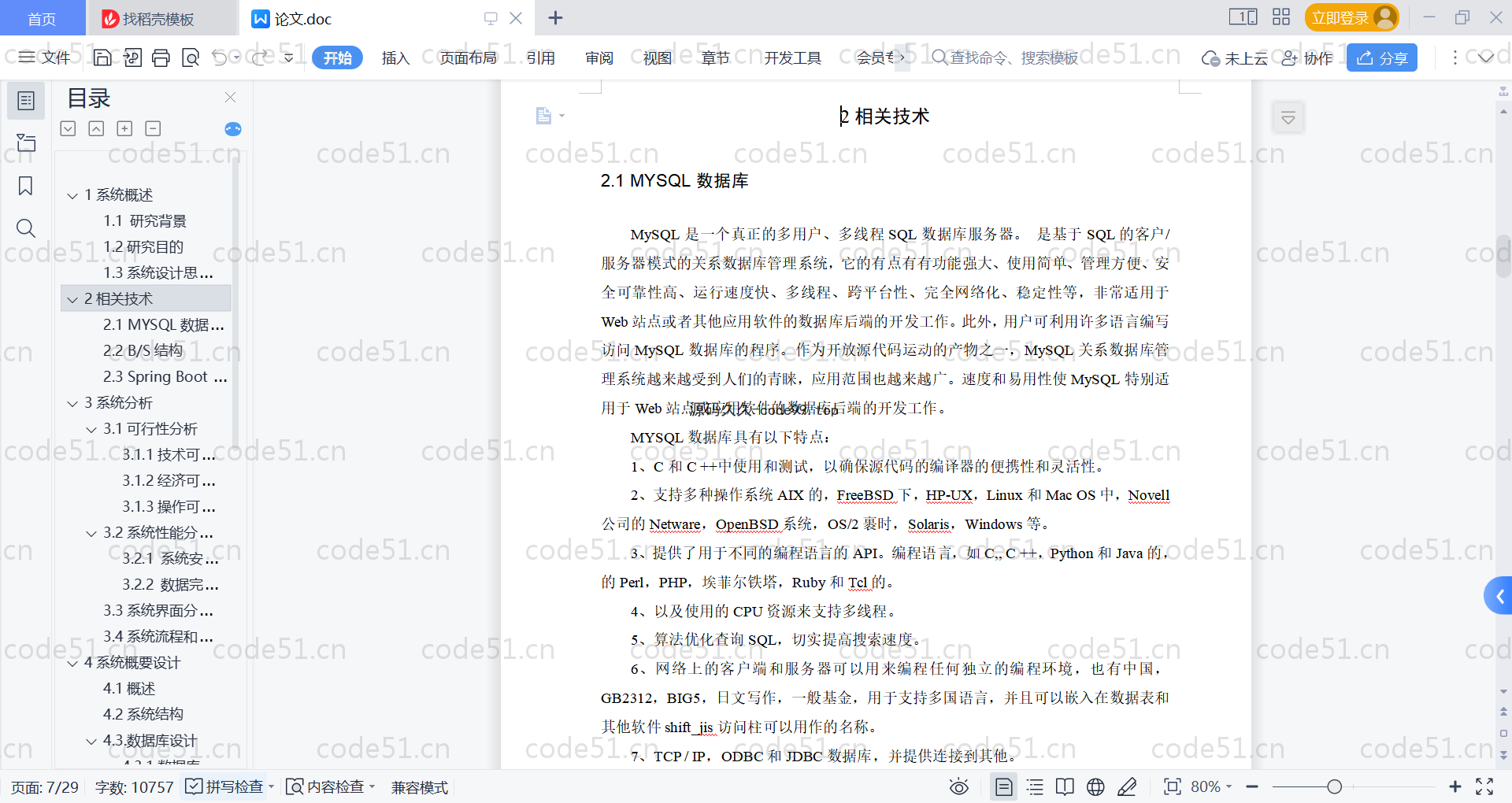This screenshot has height=803, width=1512.
Task: Click the Undo arrow icon
Action: point(220,57)
